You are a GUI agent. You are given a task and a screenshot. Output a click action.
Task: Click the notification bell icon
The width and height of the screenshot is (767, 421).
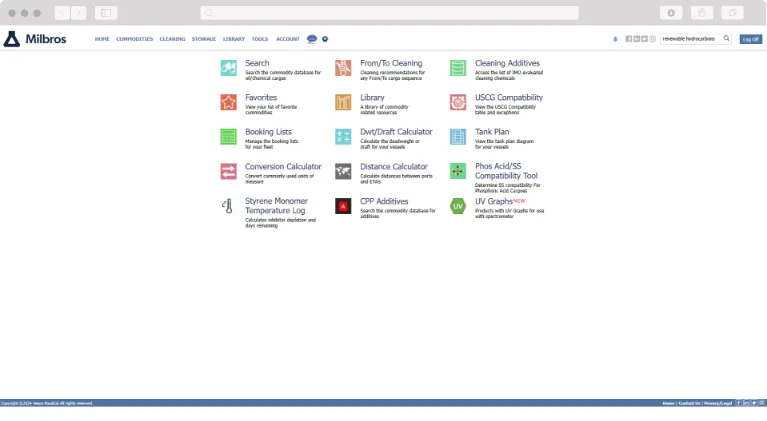click(615, 39)
